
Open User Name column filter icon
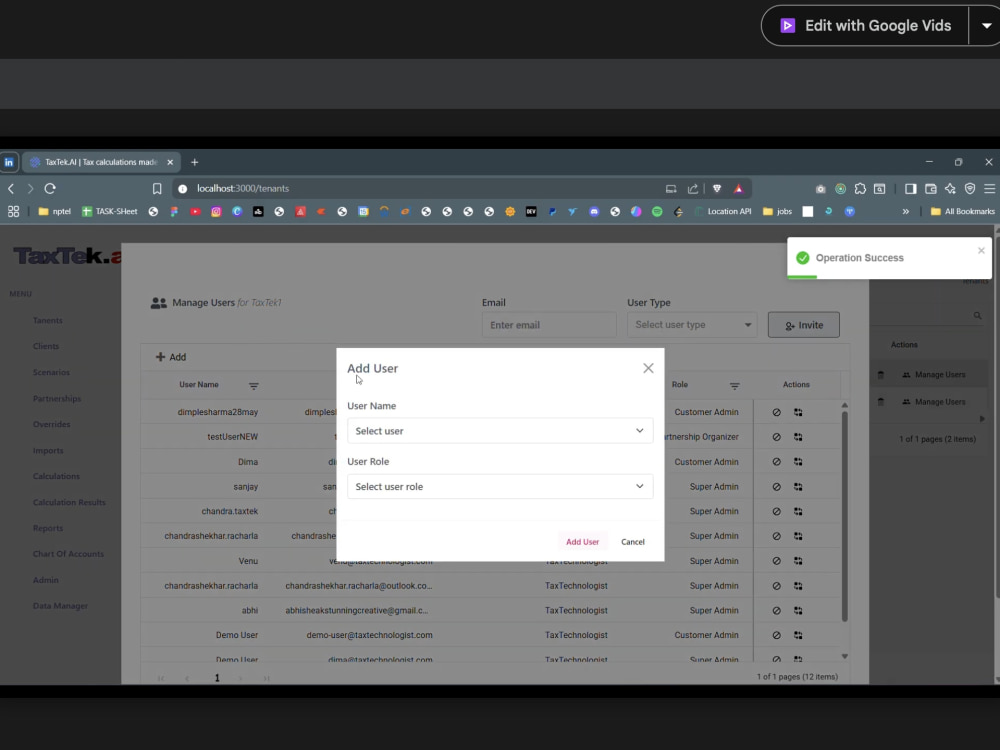253,386
